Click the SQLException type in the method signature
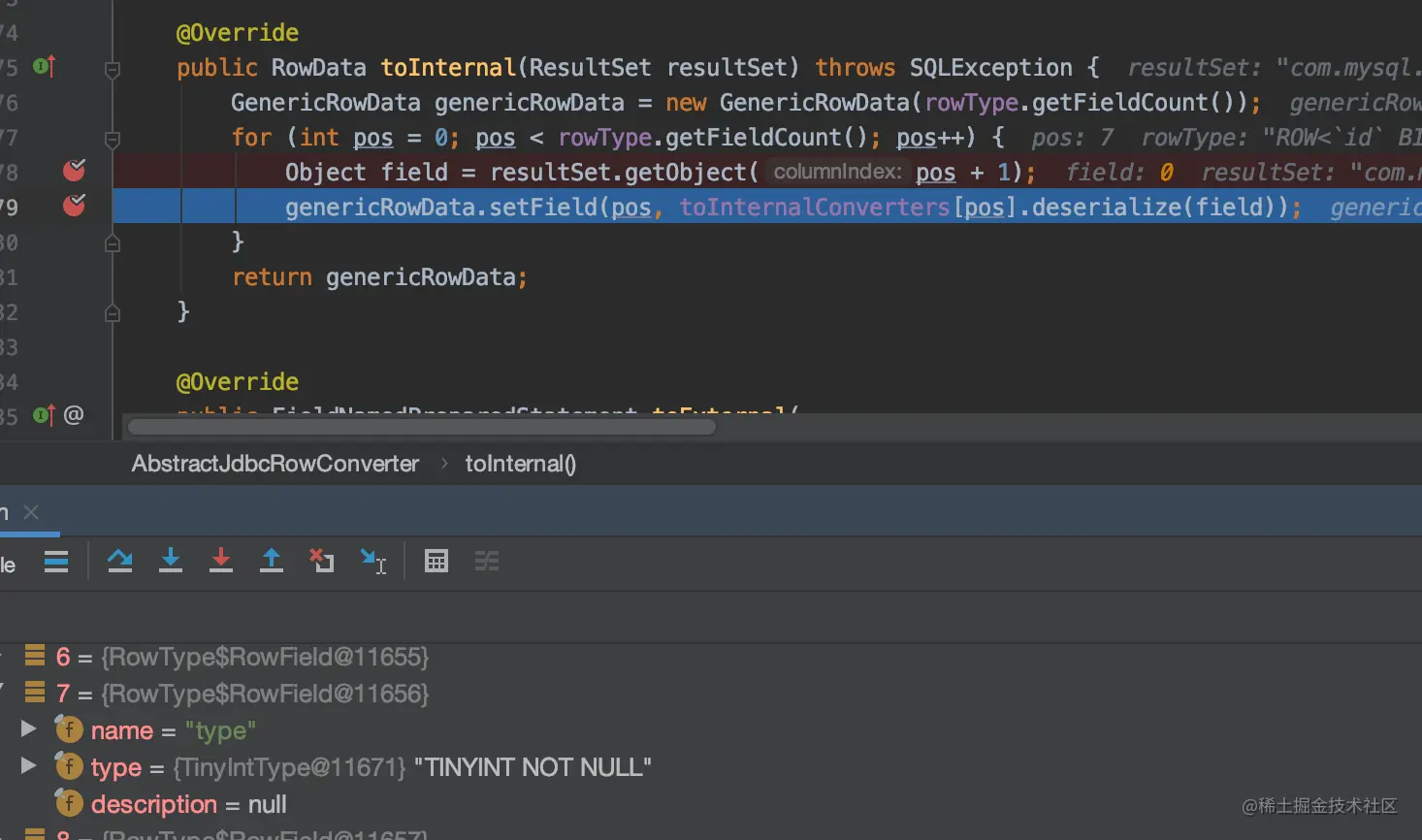This screenshot has height=840, width=1422. (x=991, y=67)
